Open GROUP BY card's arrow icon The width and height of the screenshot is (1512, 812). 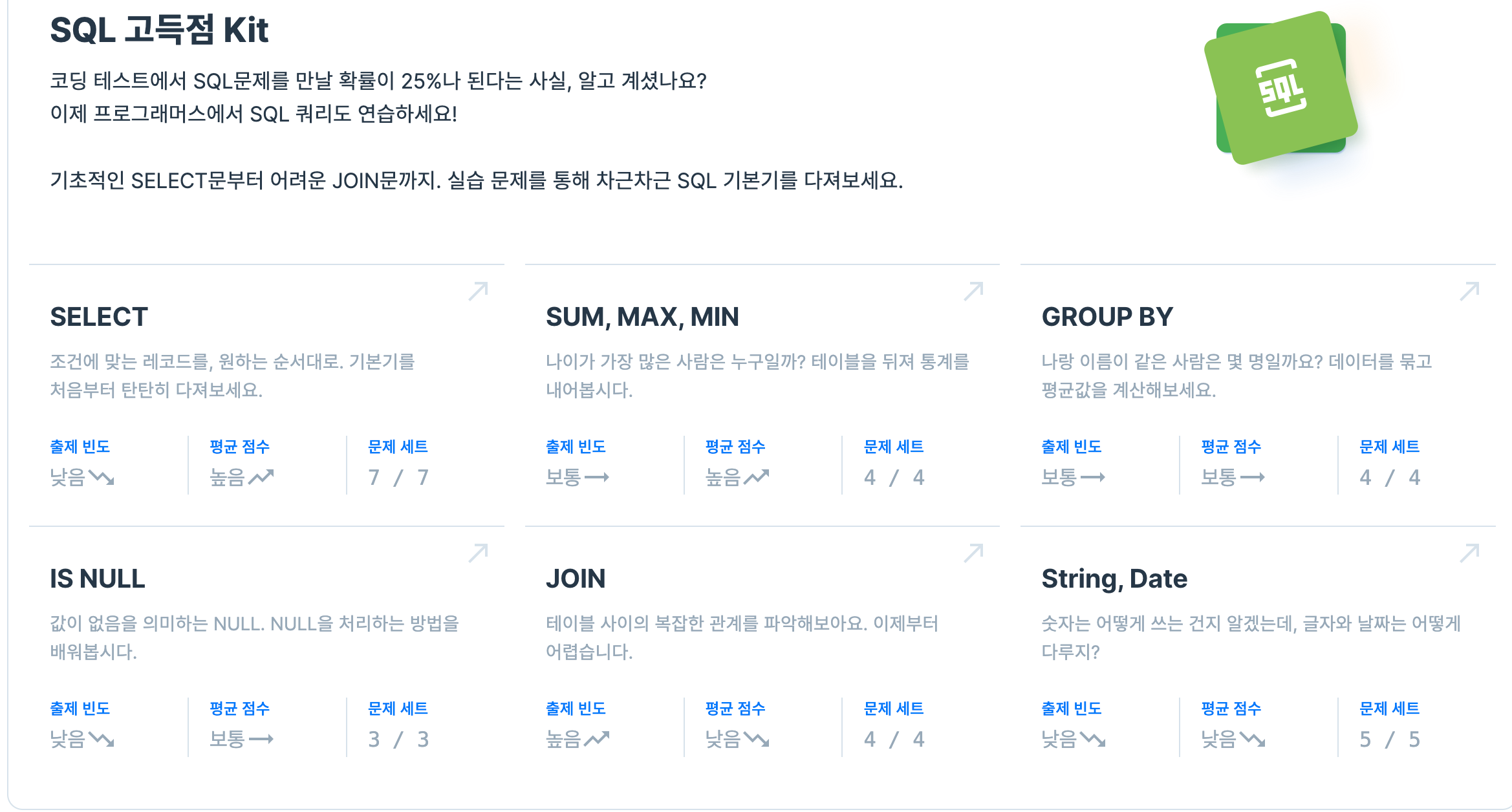coord(1469,292)
